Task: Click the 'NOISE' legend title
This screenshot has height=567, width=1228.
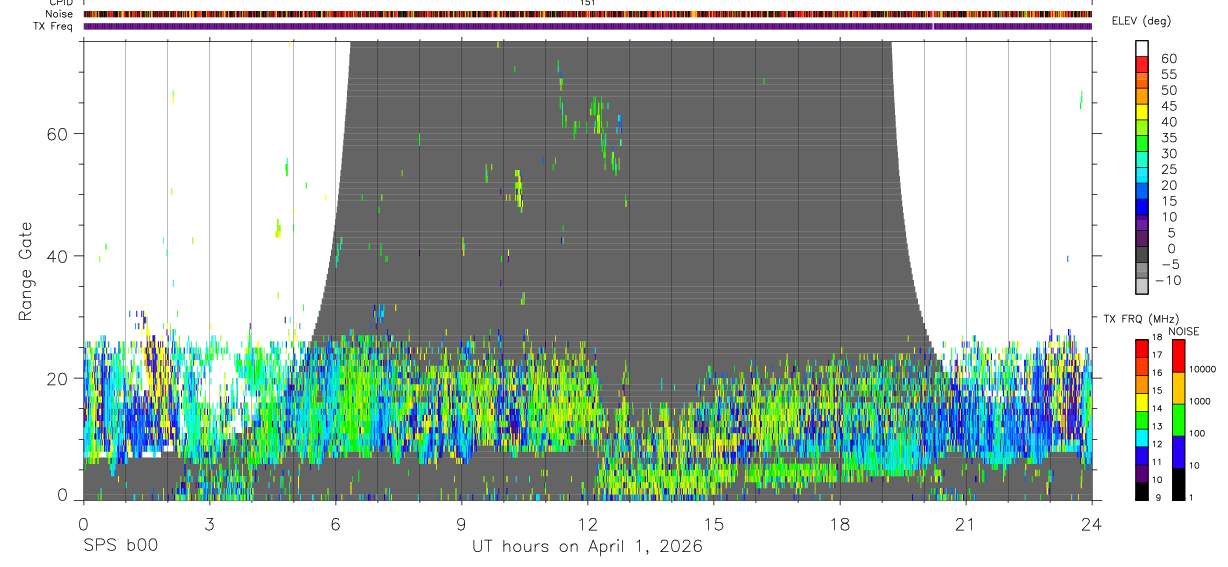Action: 1184,331
